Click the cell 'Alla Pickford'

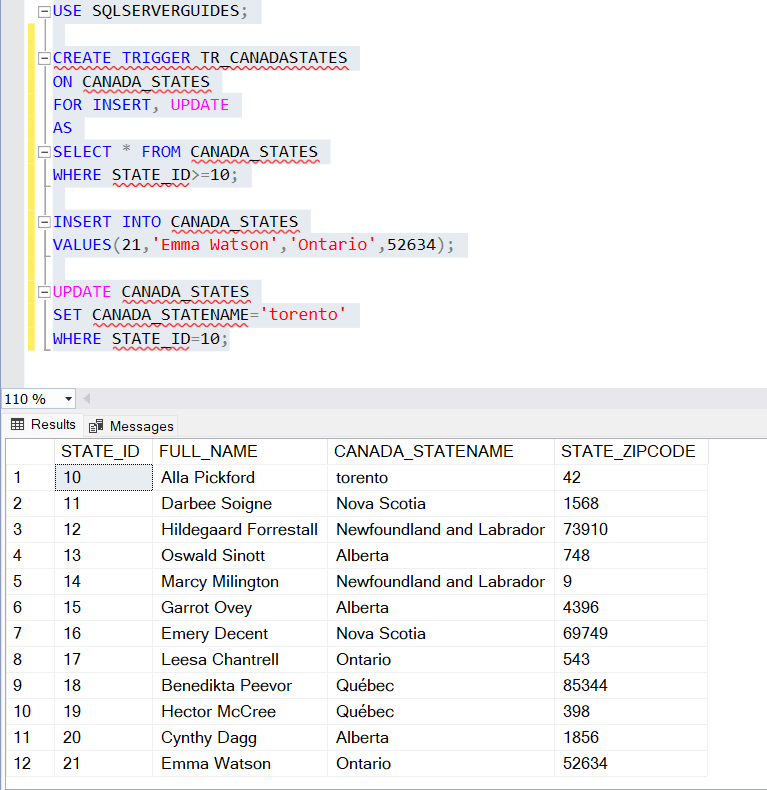click(240, 477)
